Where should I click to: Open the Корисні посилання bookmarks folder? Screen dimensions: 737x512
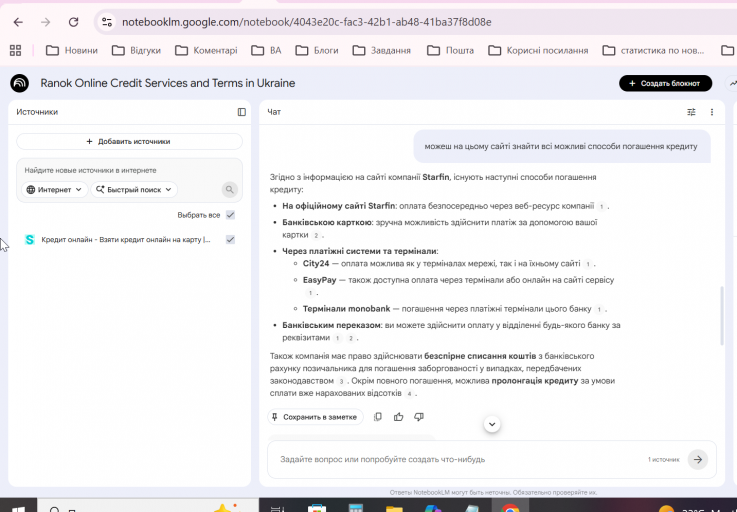click(538, 50)
